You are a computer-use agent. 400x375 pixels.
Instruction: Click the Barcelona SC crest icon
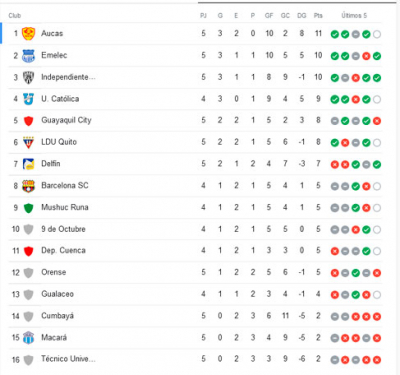pos(28,186)
